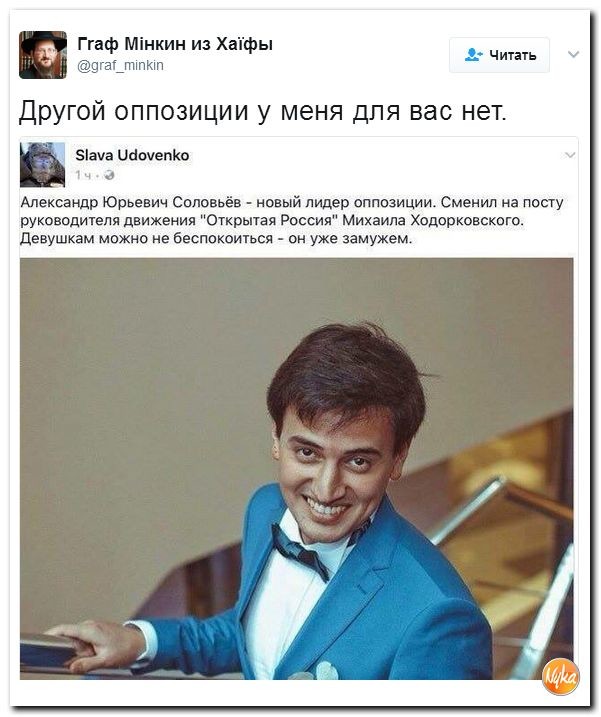Viewport: 601px width, 717px height.
Task: Click the words Михаила Ходорковского
Action: pyautogui.click(x=432, y=220)
